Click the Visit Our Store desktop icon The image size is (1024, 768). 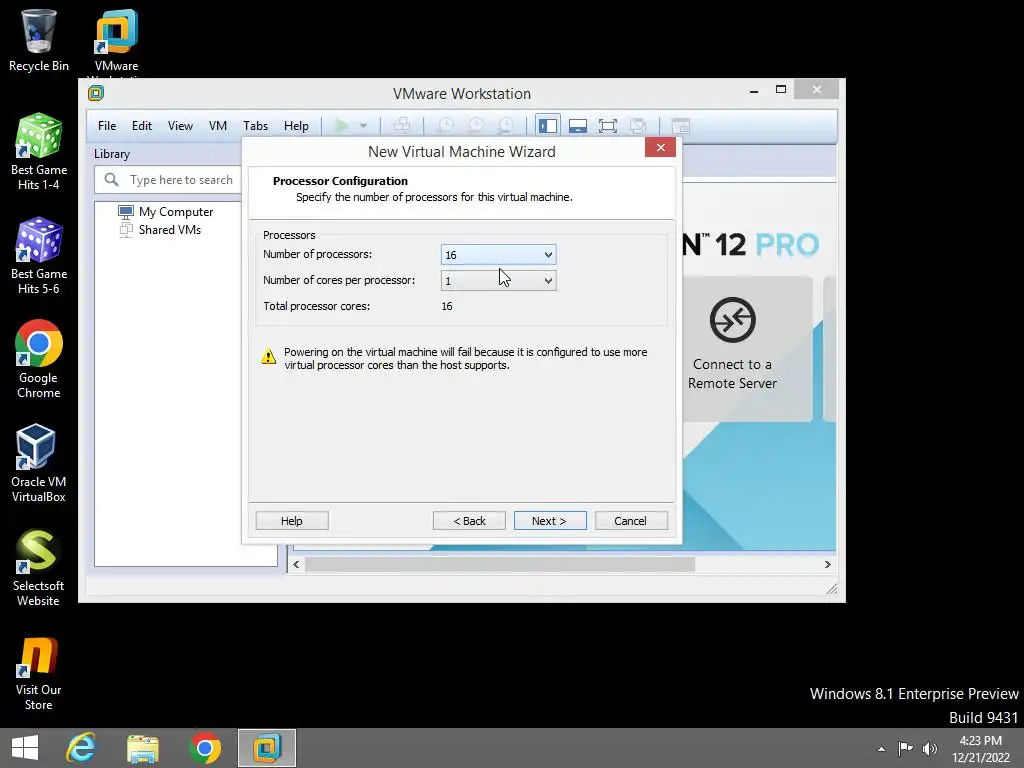coord(39,673)
